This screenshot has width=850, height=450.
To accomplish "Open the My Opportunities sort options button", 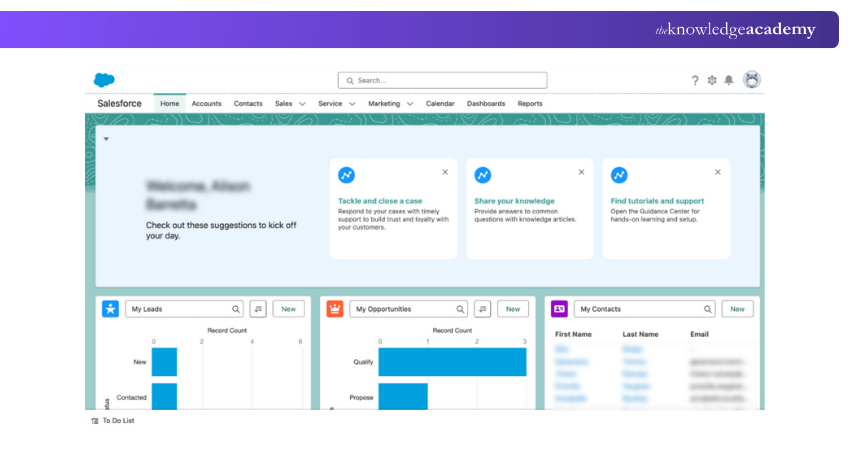I will point(482,309).
